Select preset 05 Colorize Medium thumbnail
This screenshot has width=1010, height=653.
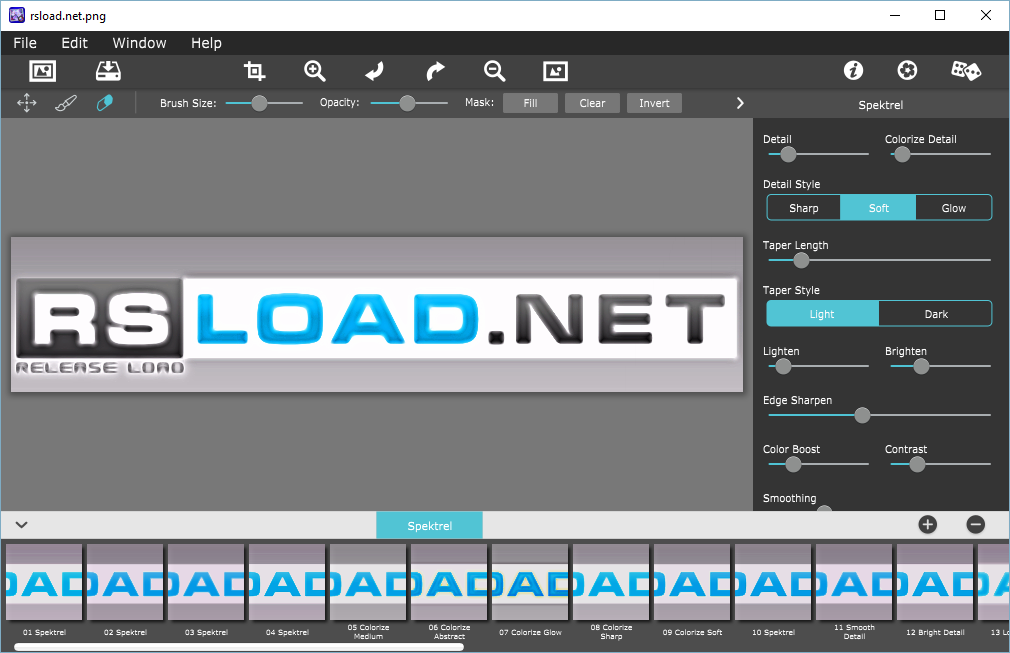click(368, 582)
